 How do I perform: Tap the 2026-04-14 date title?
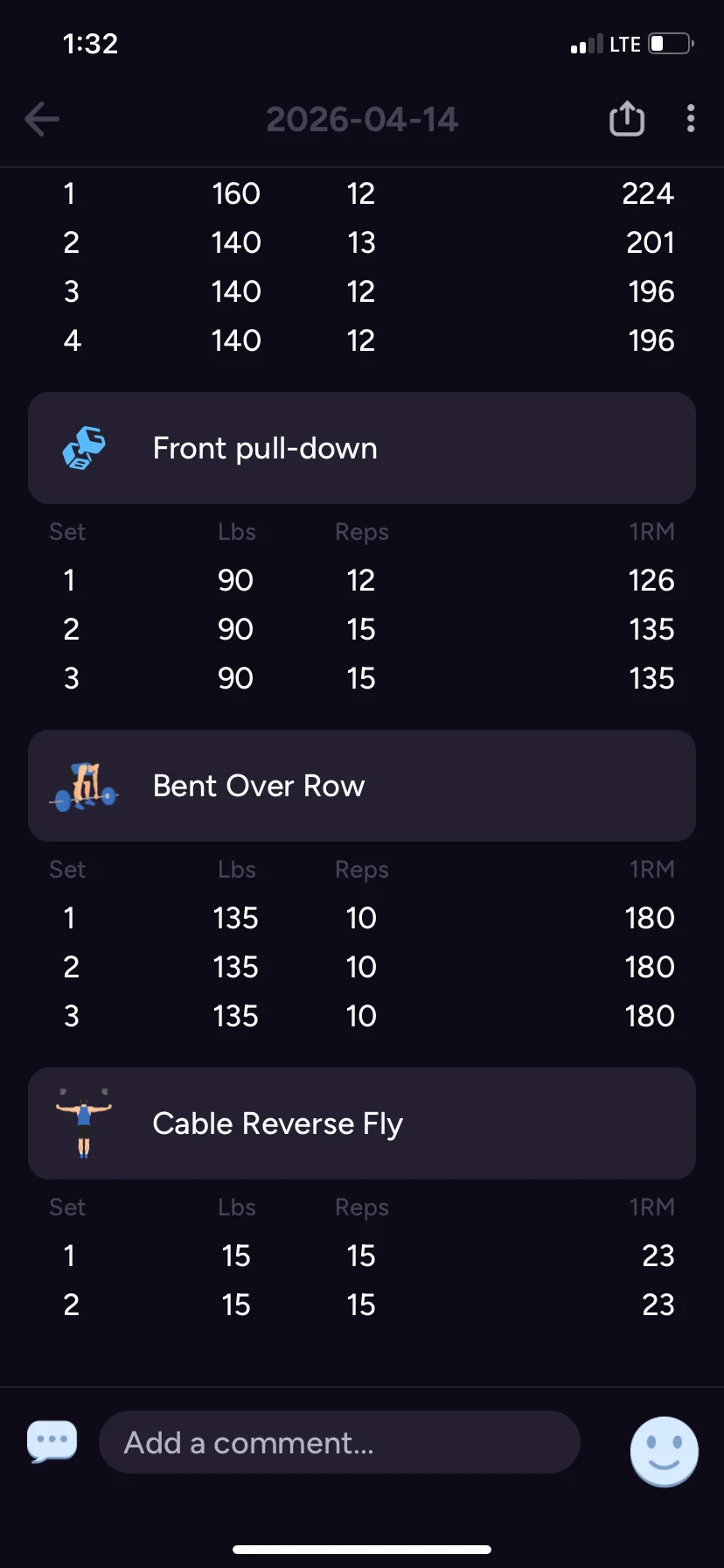pos(362,120)
